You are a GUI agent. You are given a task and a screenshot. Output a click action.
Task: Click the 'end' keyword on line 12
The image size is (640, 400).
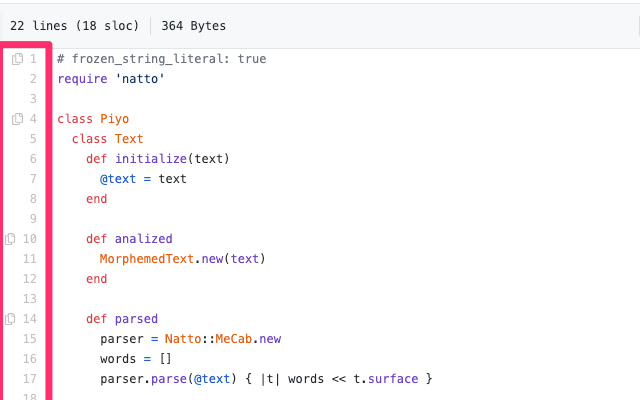(97, 279)
